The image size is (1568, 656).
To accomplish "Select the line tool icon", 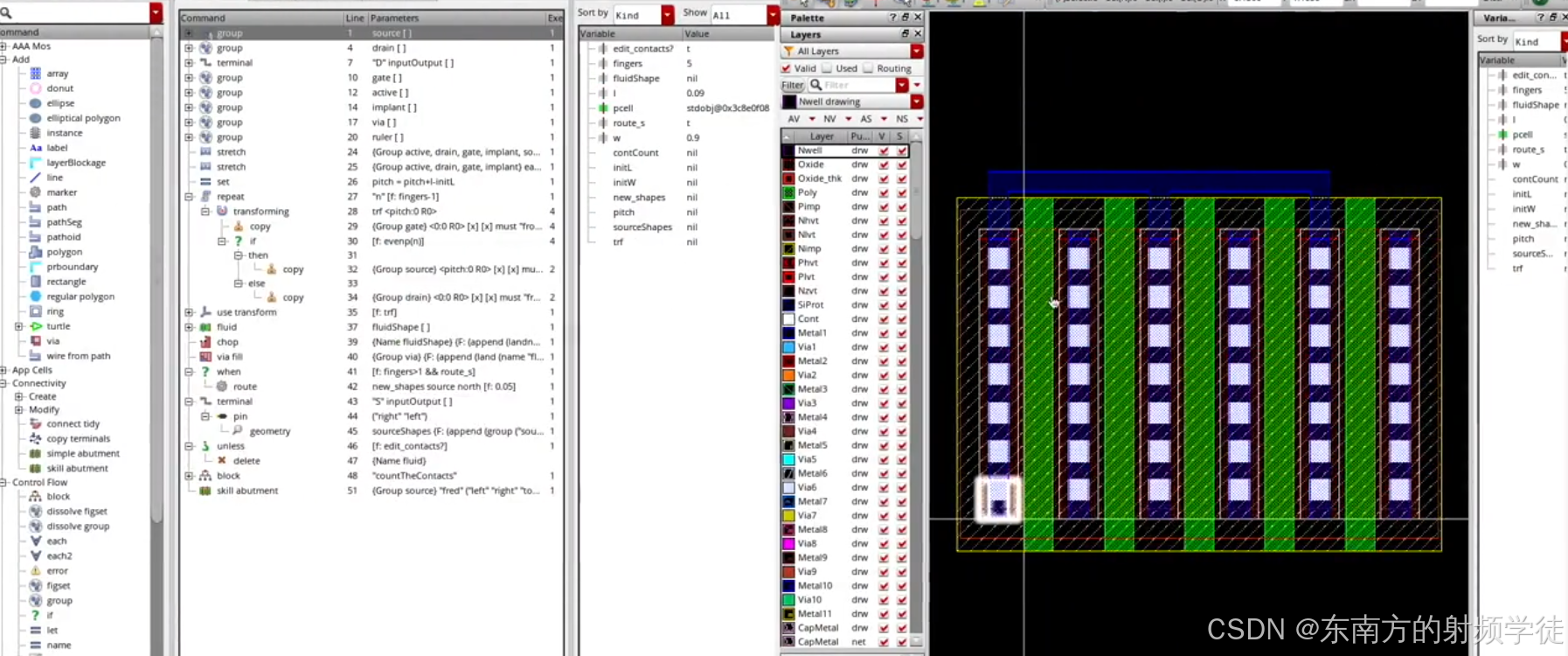I will click(x=36, y=178).
